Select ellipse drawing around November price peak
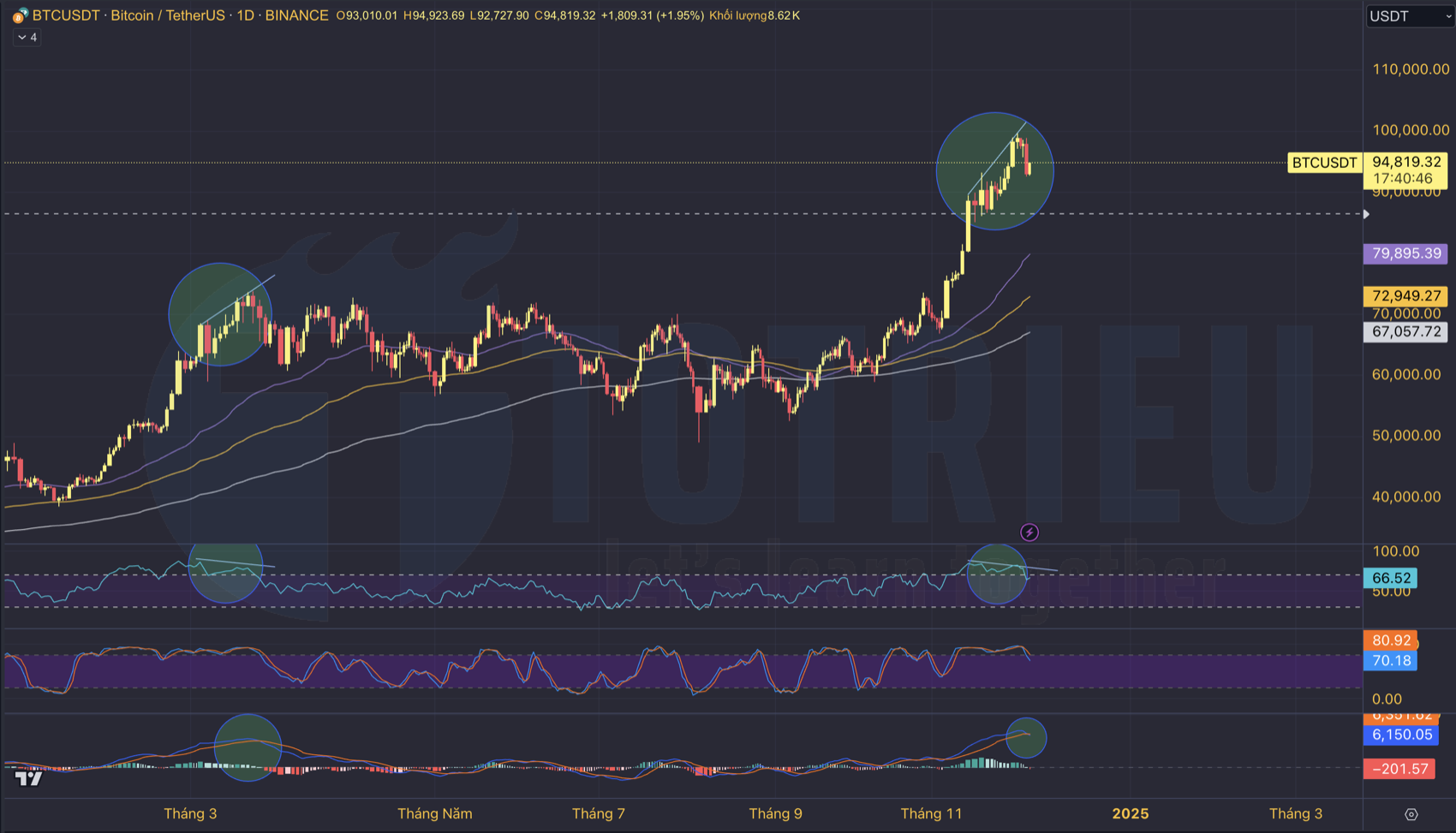Screen dimensions: 1456x833 point(994,171)
